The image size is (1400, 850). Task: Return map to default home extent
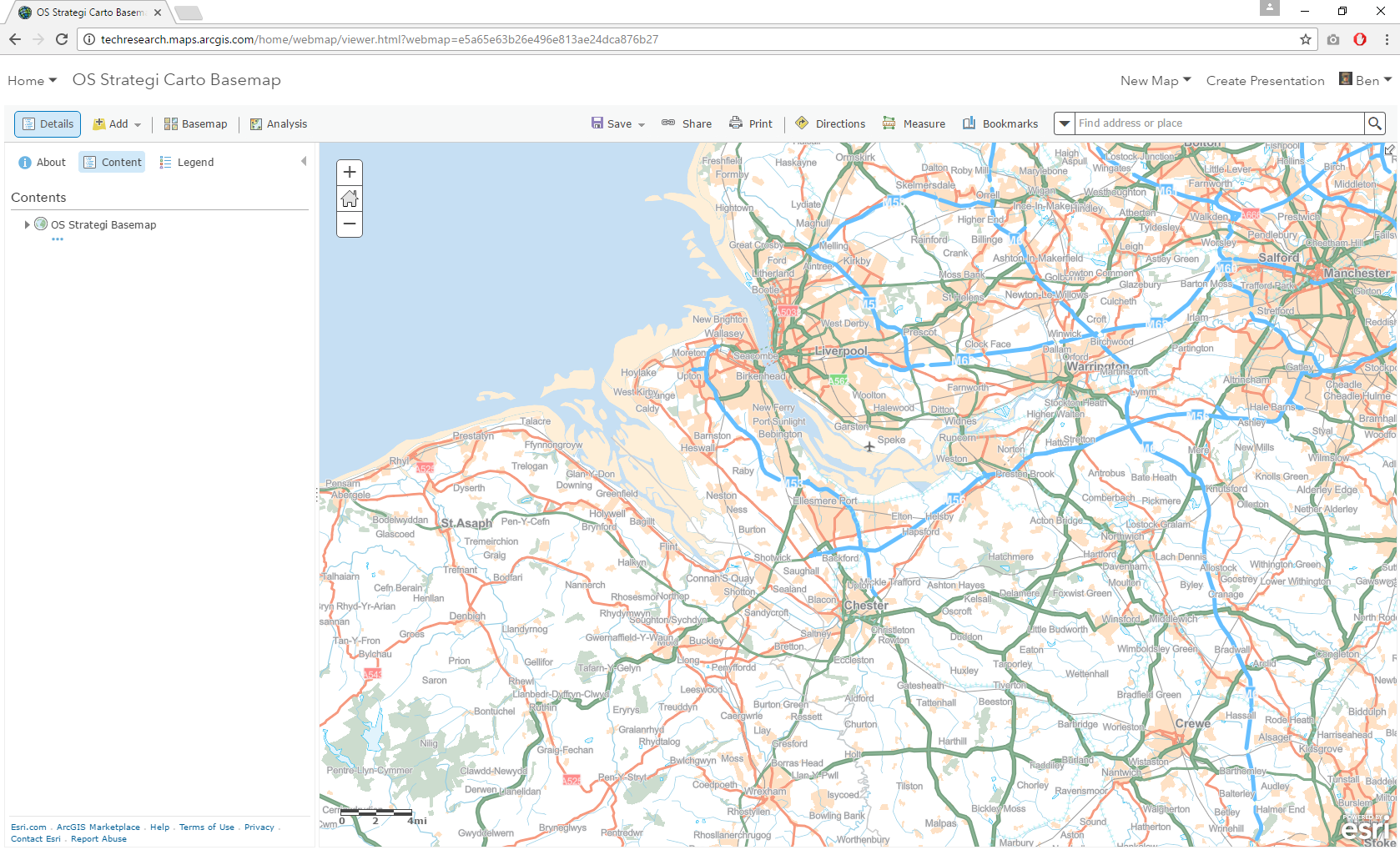(x=350, y=199)
